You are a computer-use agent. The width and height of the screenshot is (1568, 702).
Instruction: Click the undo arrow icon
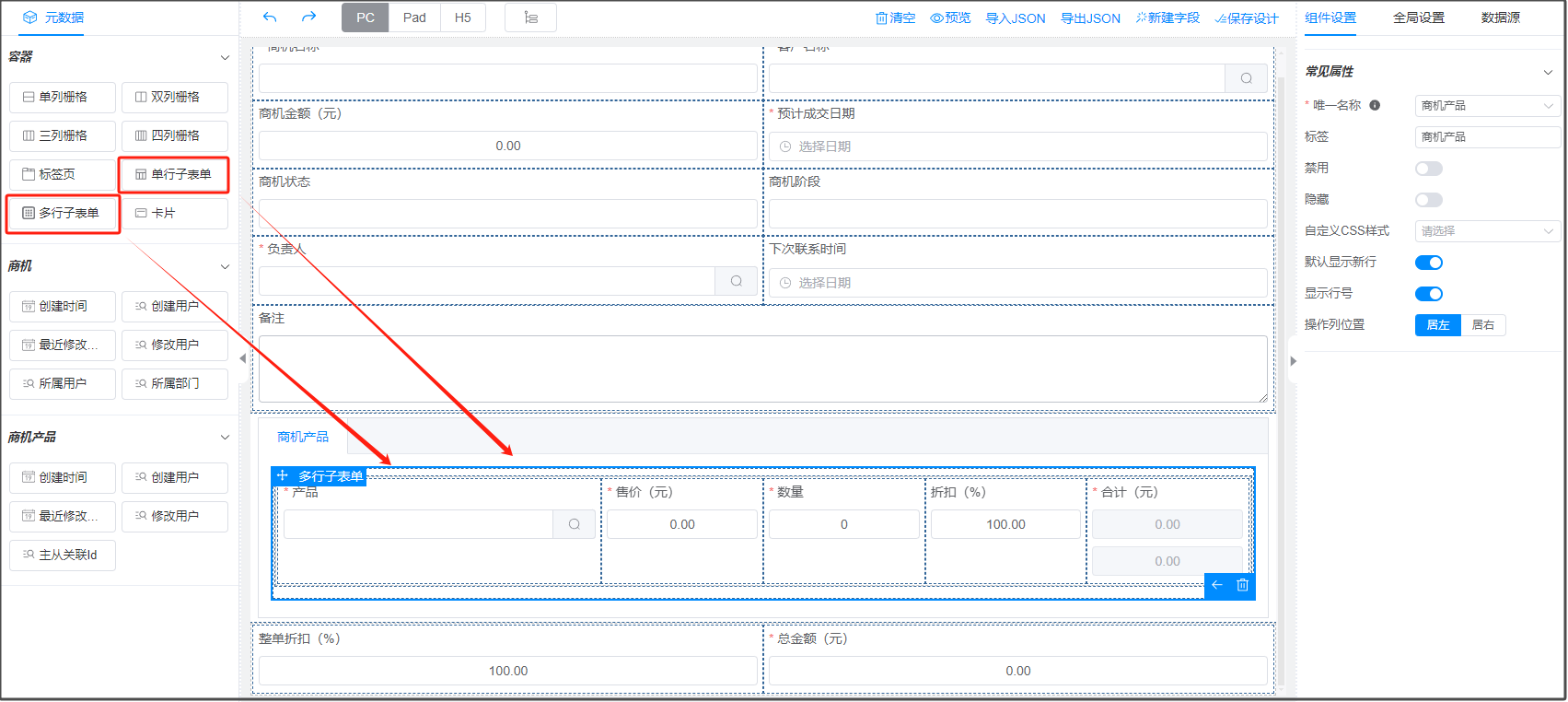click(270, 18)
